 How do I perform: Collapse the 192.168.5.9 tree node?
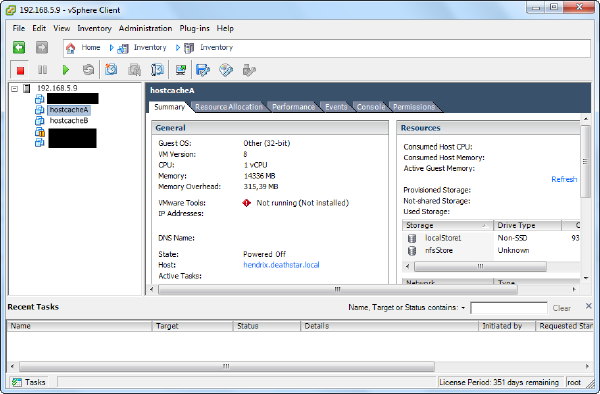pyautogui.click(x=15, y=89)
